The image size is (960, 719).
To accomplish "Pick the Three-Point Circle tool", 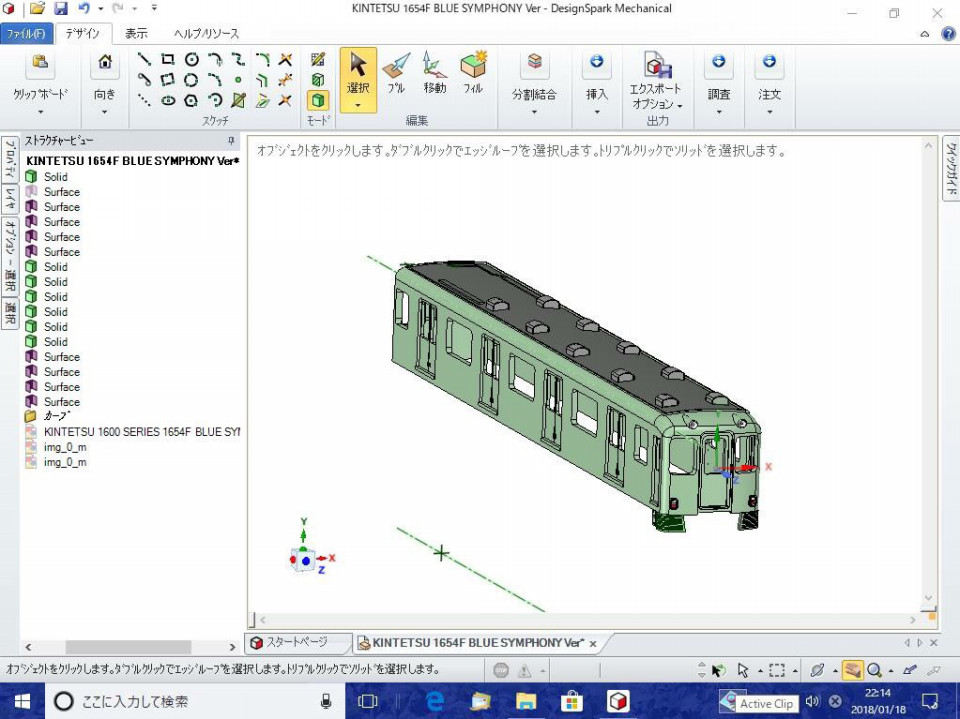I will coord(192,80).
